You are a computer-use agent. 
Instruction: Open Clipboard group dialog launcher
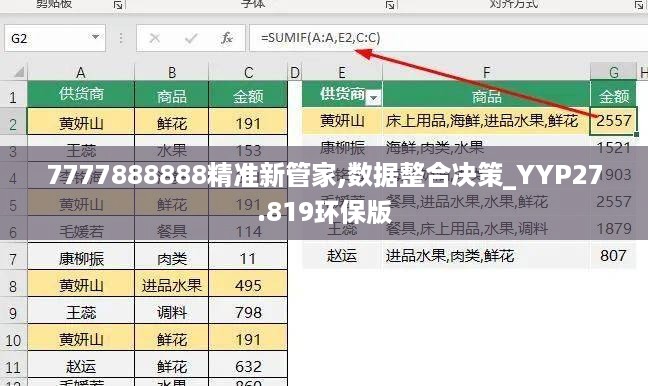[x=118, y=5]
